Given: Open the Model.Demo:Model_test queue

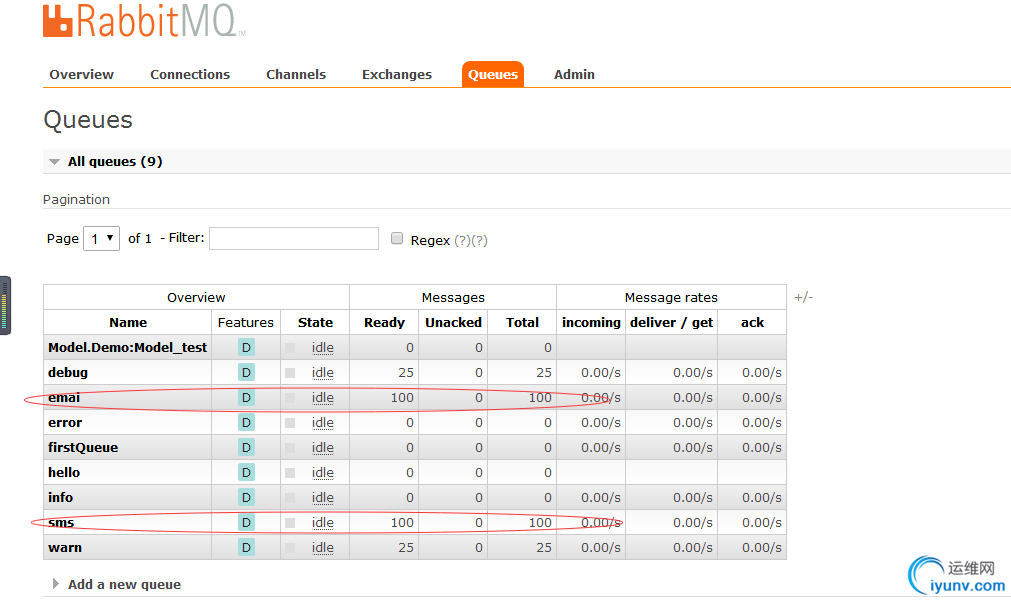Looking at the screenshot, I should point(128,348).
